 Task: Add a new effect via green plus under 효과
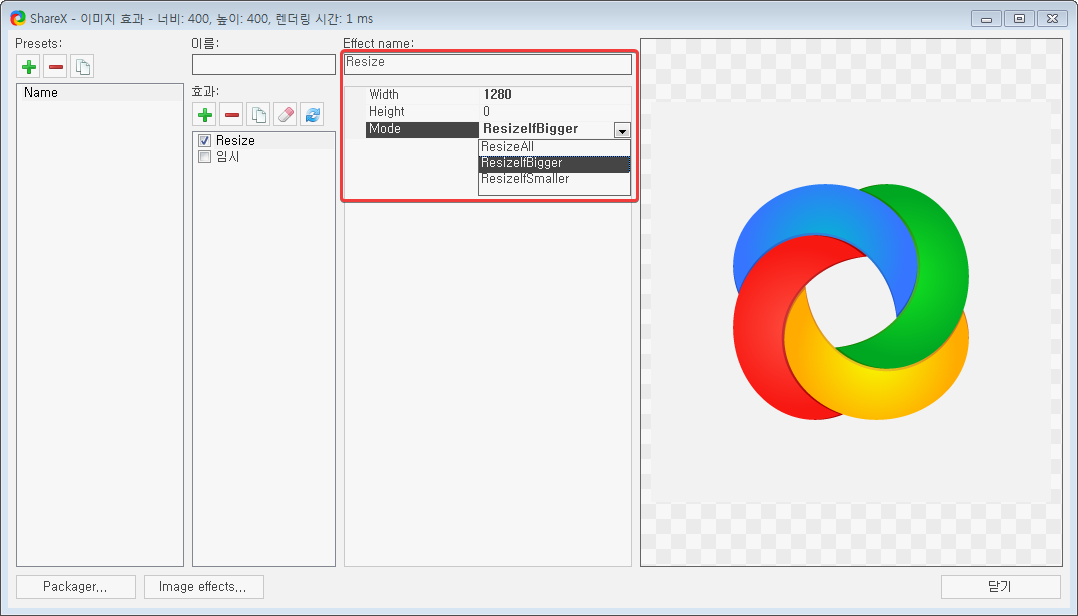[205, 114]
